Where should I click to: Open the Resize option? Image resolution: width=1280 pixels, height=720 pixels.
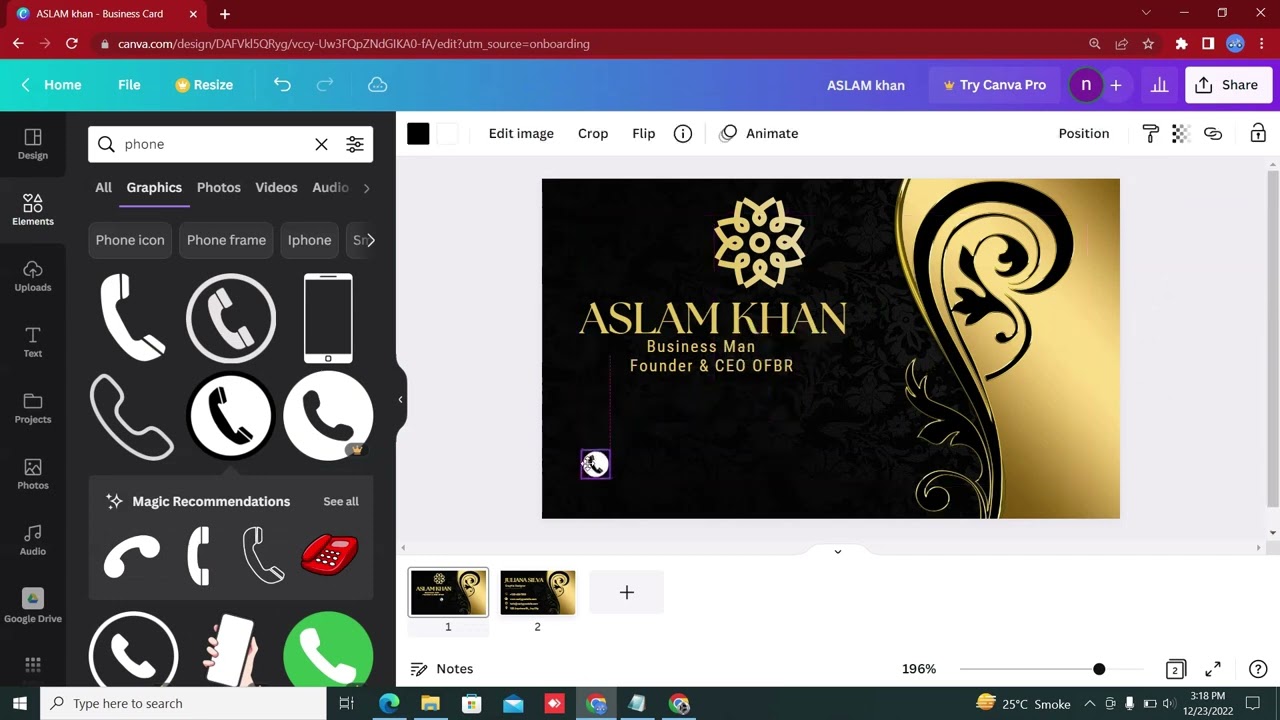(204, 85)
